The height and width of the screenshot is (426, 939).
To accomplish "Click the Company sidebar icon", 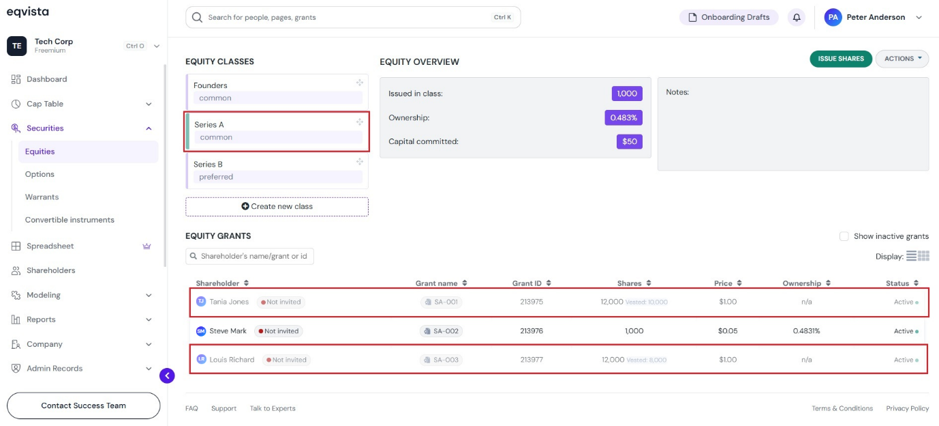I will [16, 344].
